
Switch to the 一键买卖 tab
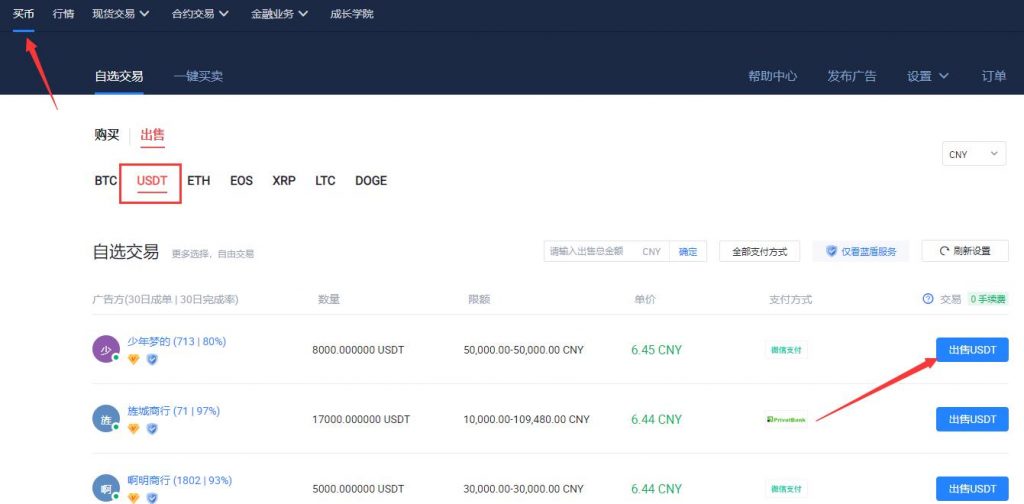point(198,76)
